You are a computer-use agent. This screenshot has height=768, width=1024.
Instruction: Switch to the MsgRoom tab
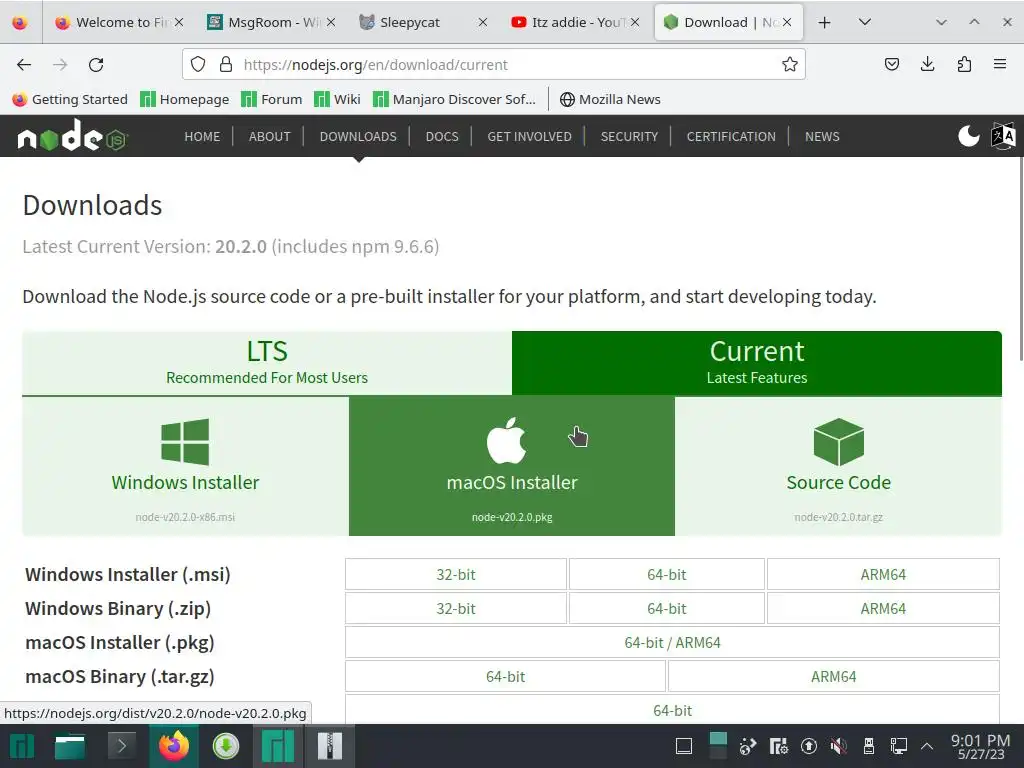click(x=272, y=22)
